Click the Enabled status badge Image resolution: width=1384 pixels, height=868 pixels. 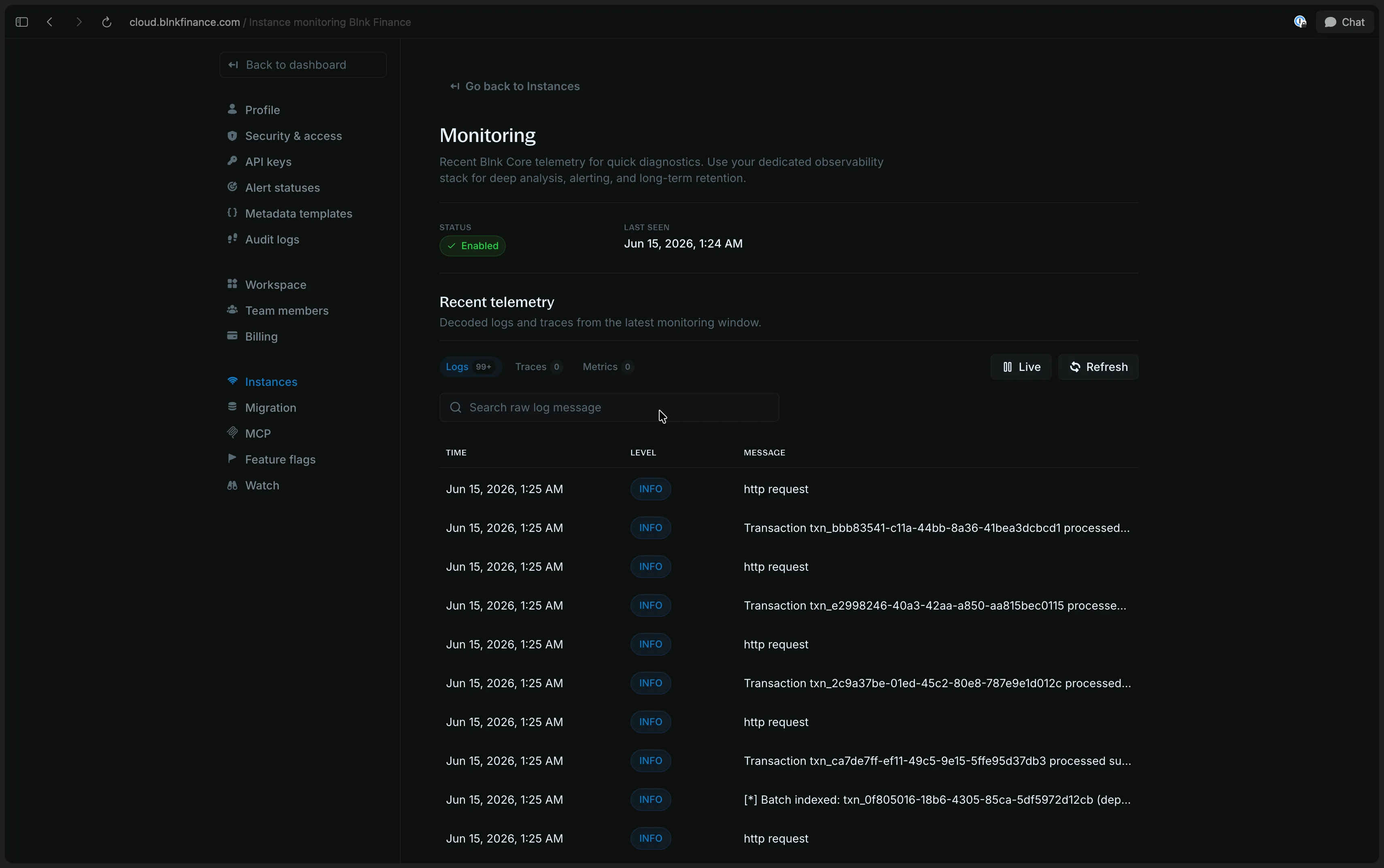click(473, 246)
